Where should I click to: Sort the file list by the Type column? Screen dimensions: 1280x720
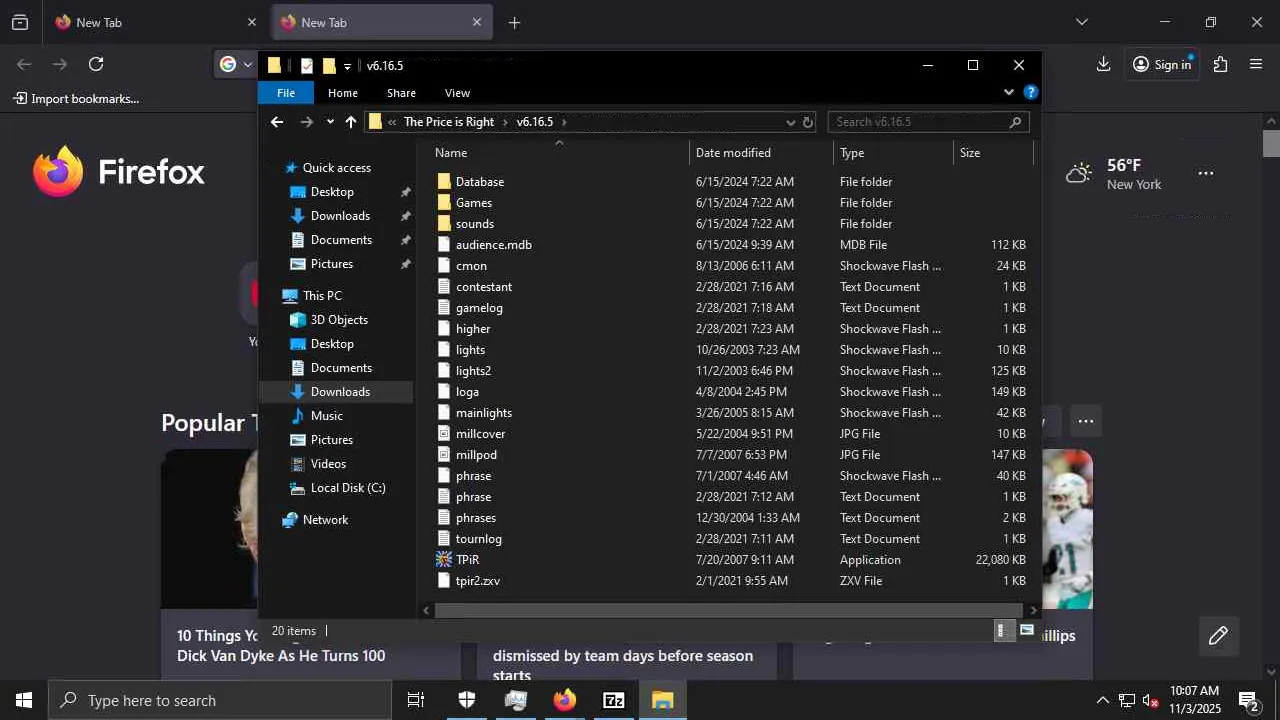[894, 153]
